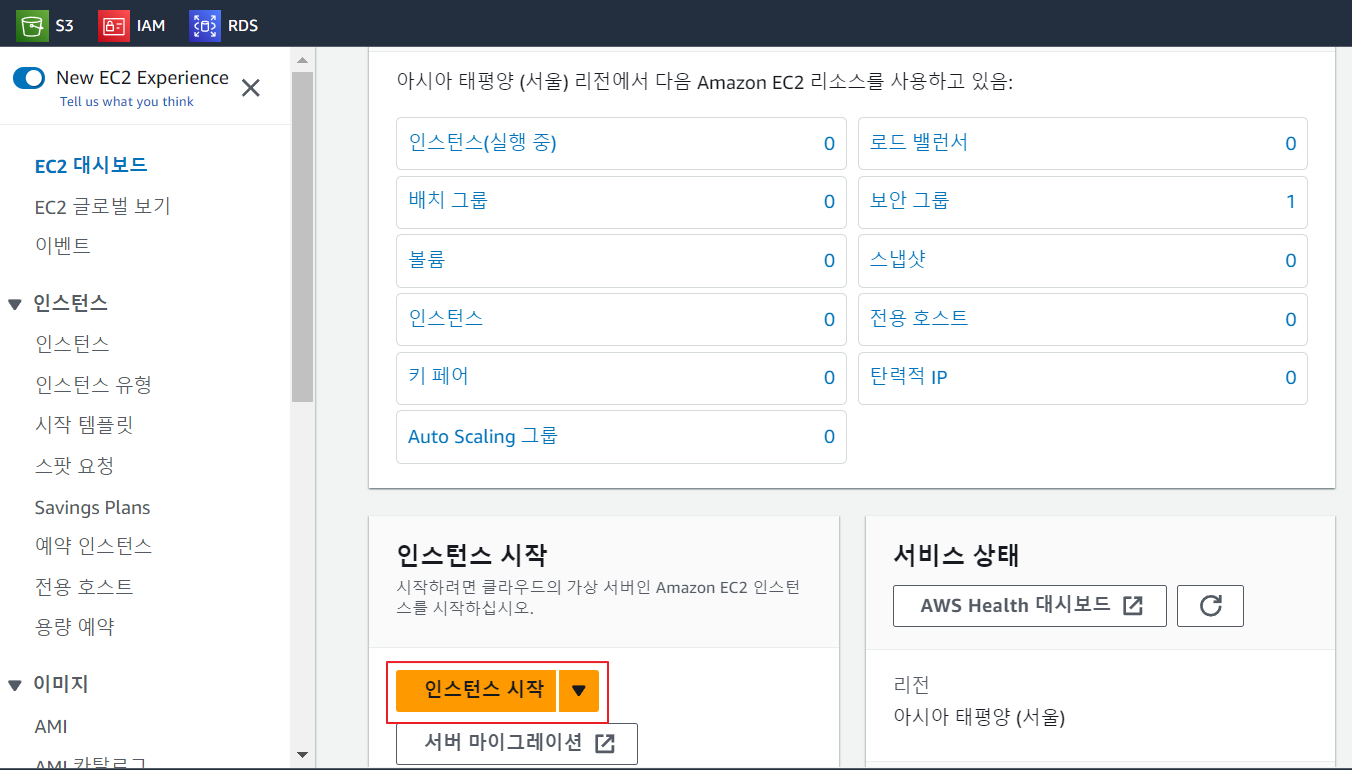Screen dimensions: 1352x770
Task: Click the orange 인스턴스 시작 button
Action: click(x=476, y=690)
